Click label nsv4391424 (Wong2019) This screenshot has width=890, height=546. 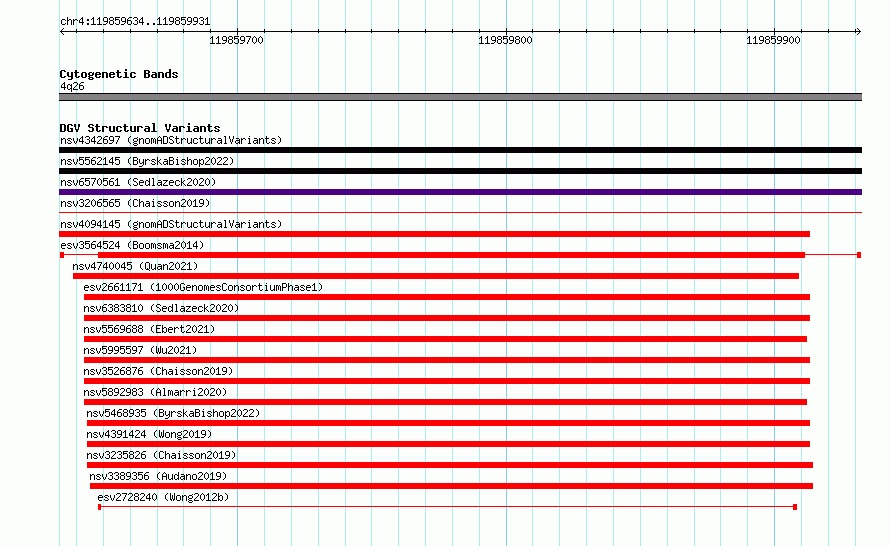(149, 434)
